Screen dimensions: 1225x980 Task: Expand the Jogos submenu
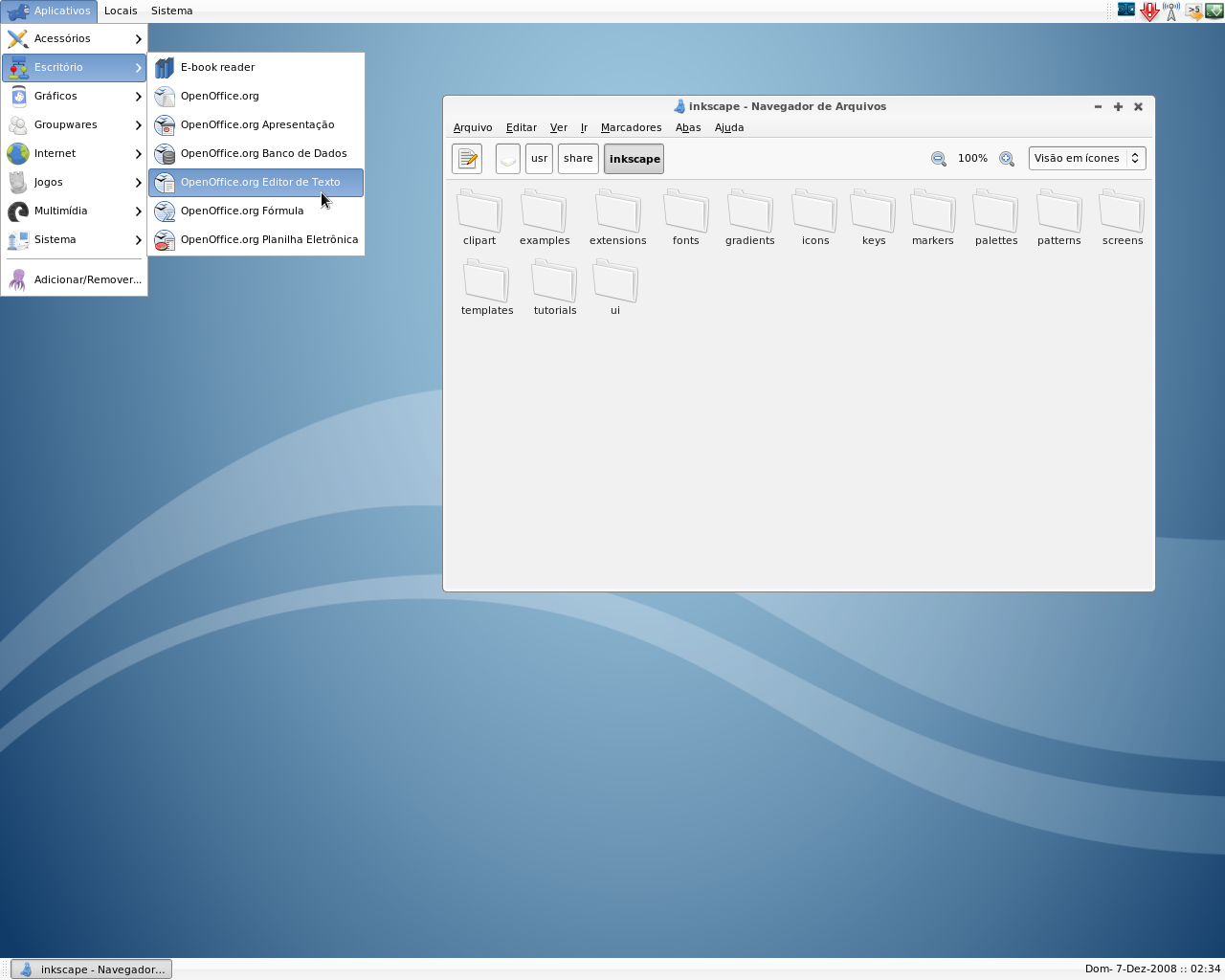(75, 182)
